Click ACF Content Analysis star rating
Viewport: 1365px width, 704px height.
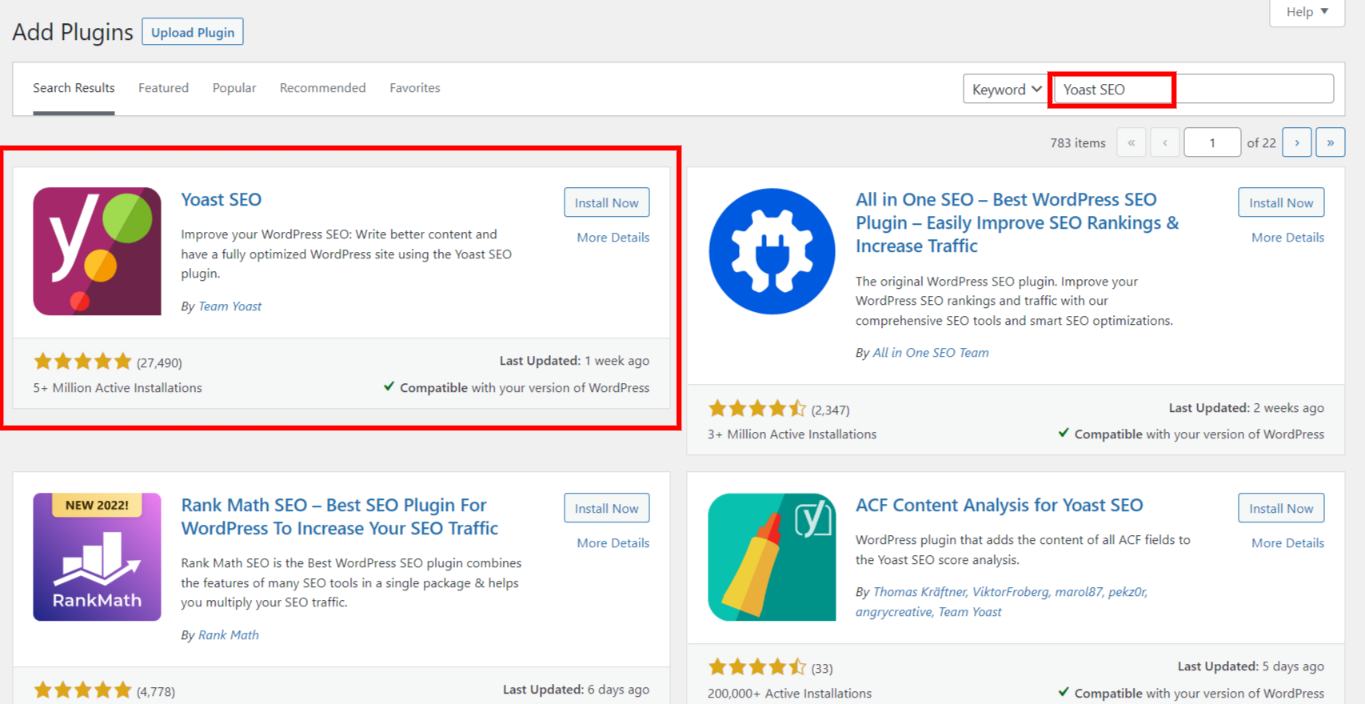(757, 667)
